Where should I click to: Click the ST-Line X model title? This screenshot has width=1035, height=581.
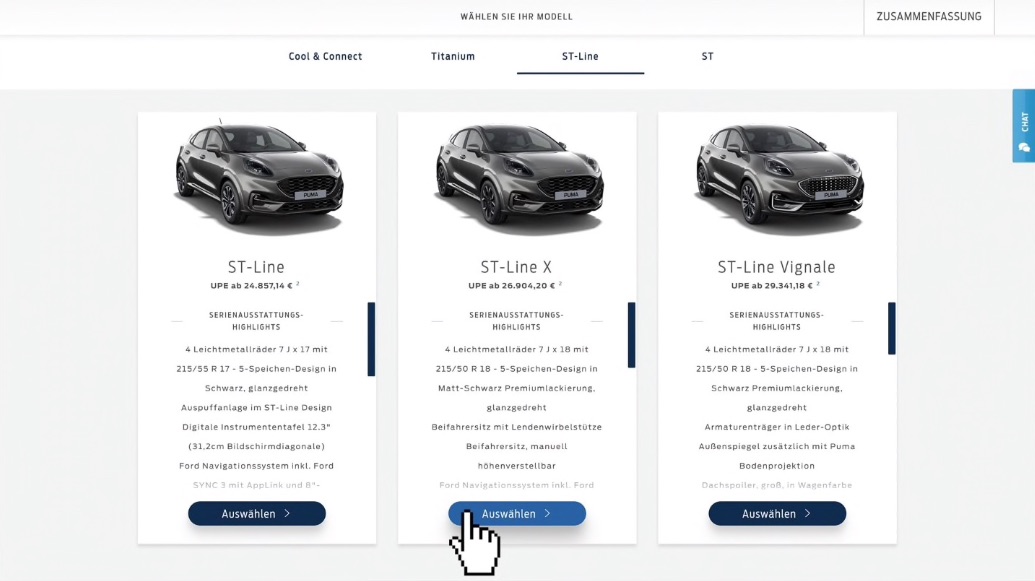coord(516,267)
